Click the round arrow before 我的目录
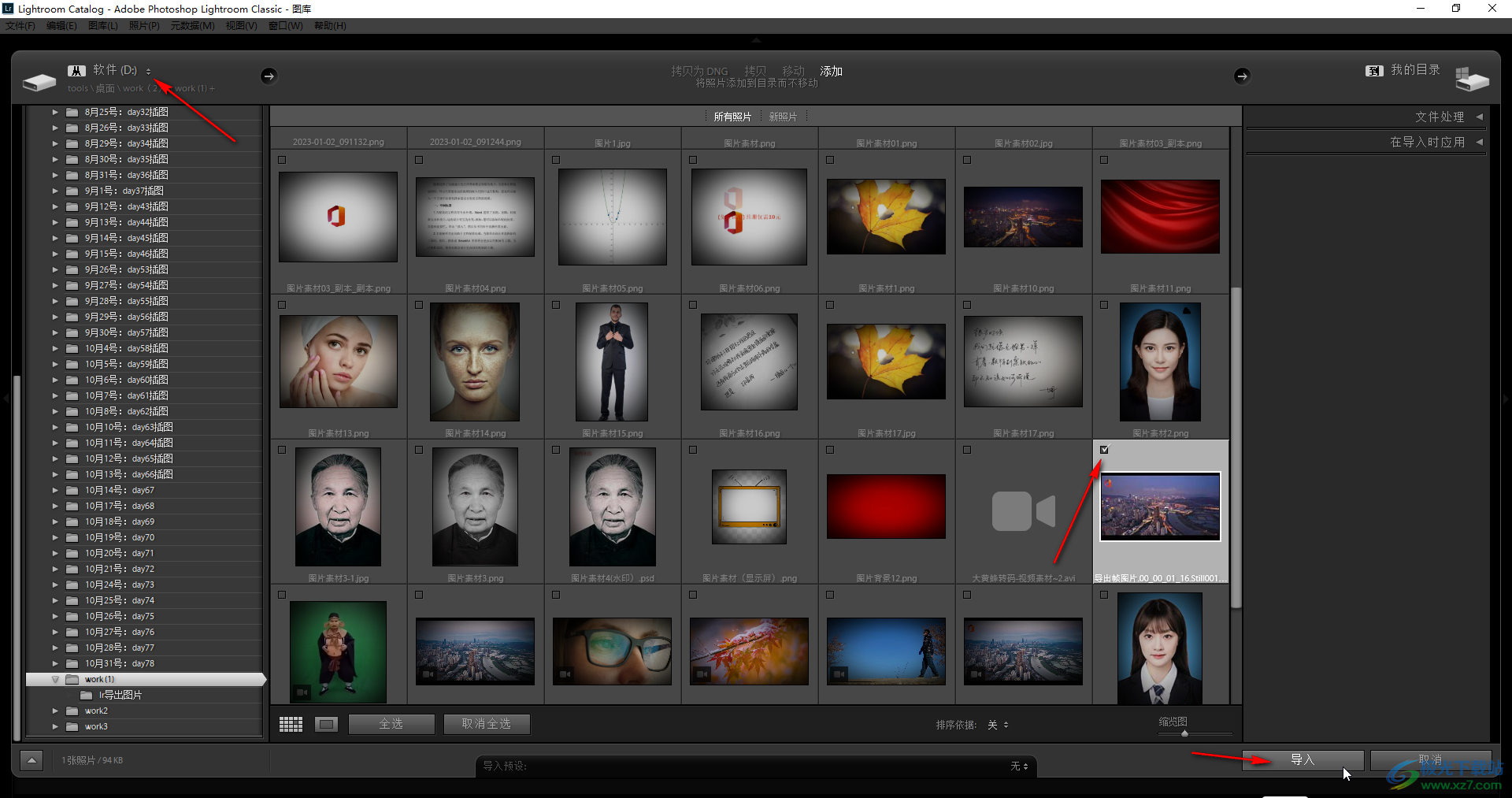This screenshot has width=1512, height=798. coord(1242,76)
